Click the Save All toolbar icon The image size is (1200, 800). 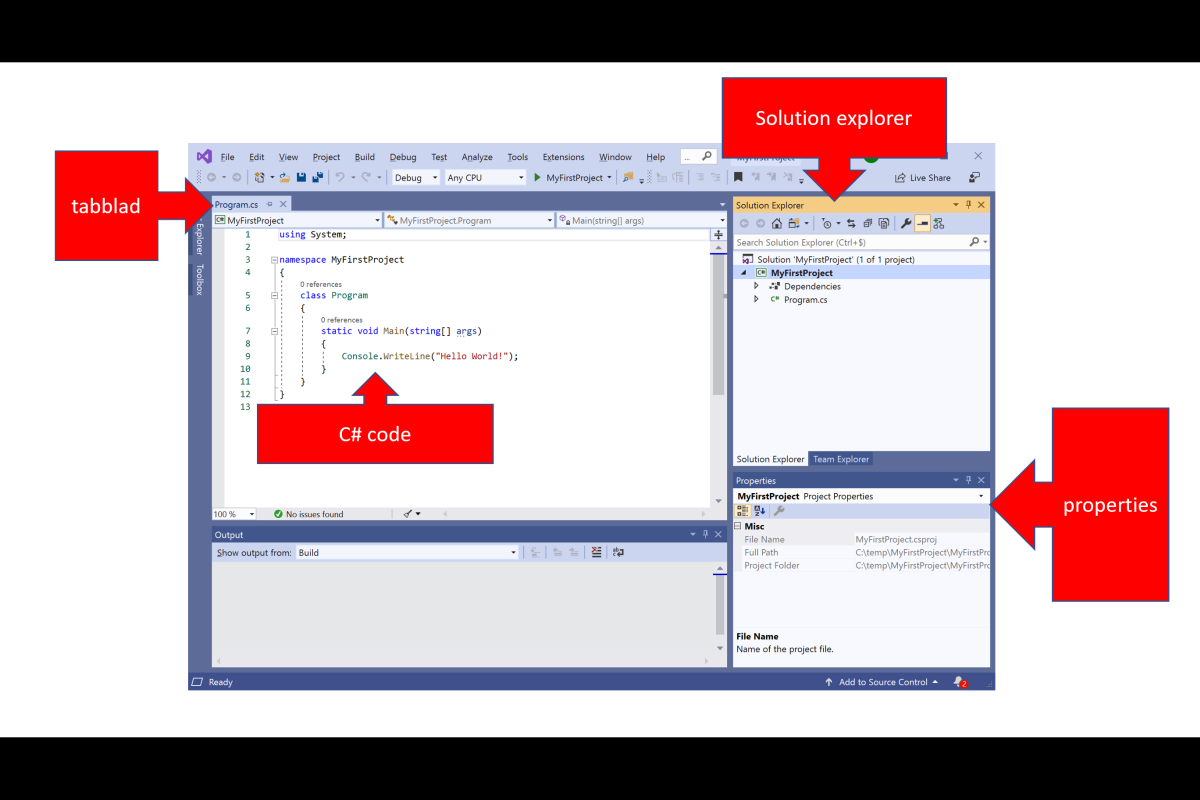click(x=317, y=178)
